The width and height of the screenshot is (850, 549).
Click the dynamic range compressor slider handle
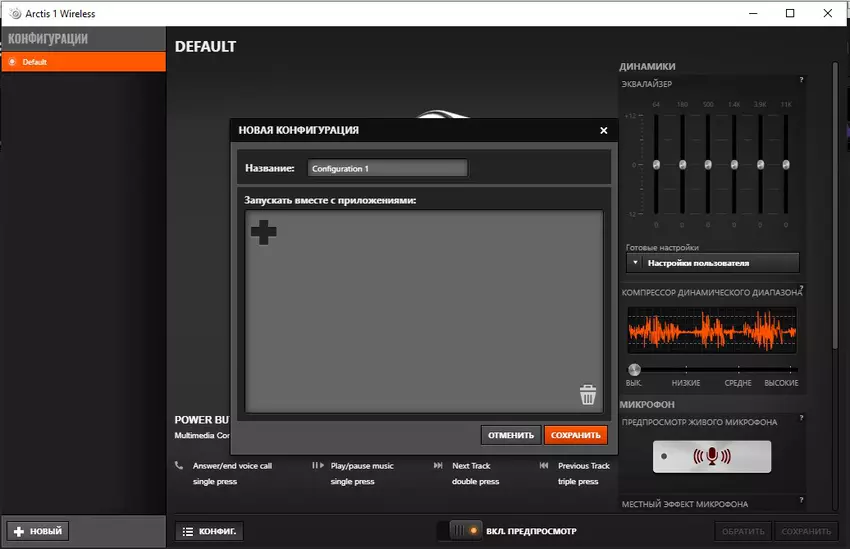point(634,369)
